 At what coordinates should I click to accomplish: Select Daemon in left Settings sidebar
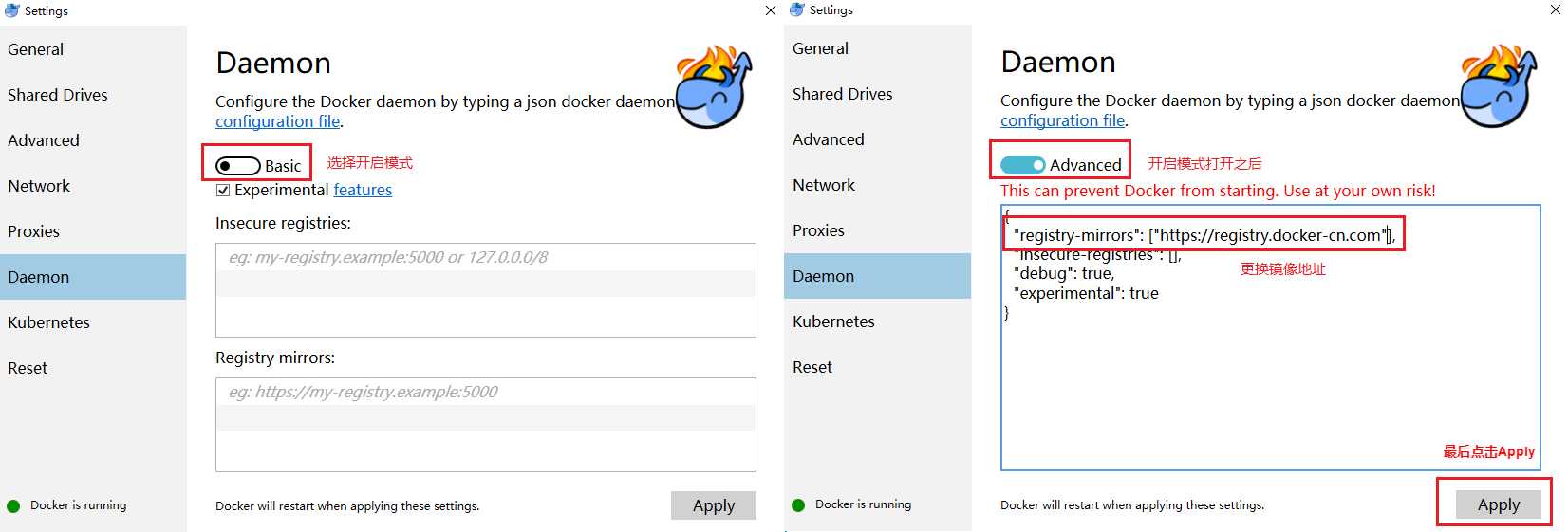click(93, 277)
